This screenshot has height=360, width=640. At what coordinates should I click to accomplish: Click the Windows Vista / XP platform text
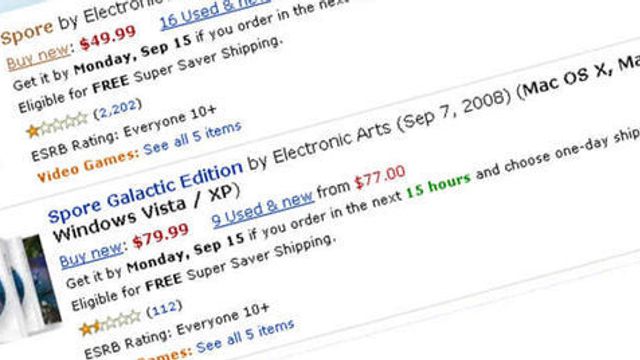click(x=146, y=213)
